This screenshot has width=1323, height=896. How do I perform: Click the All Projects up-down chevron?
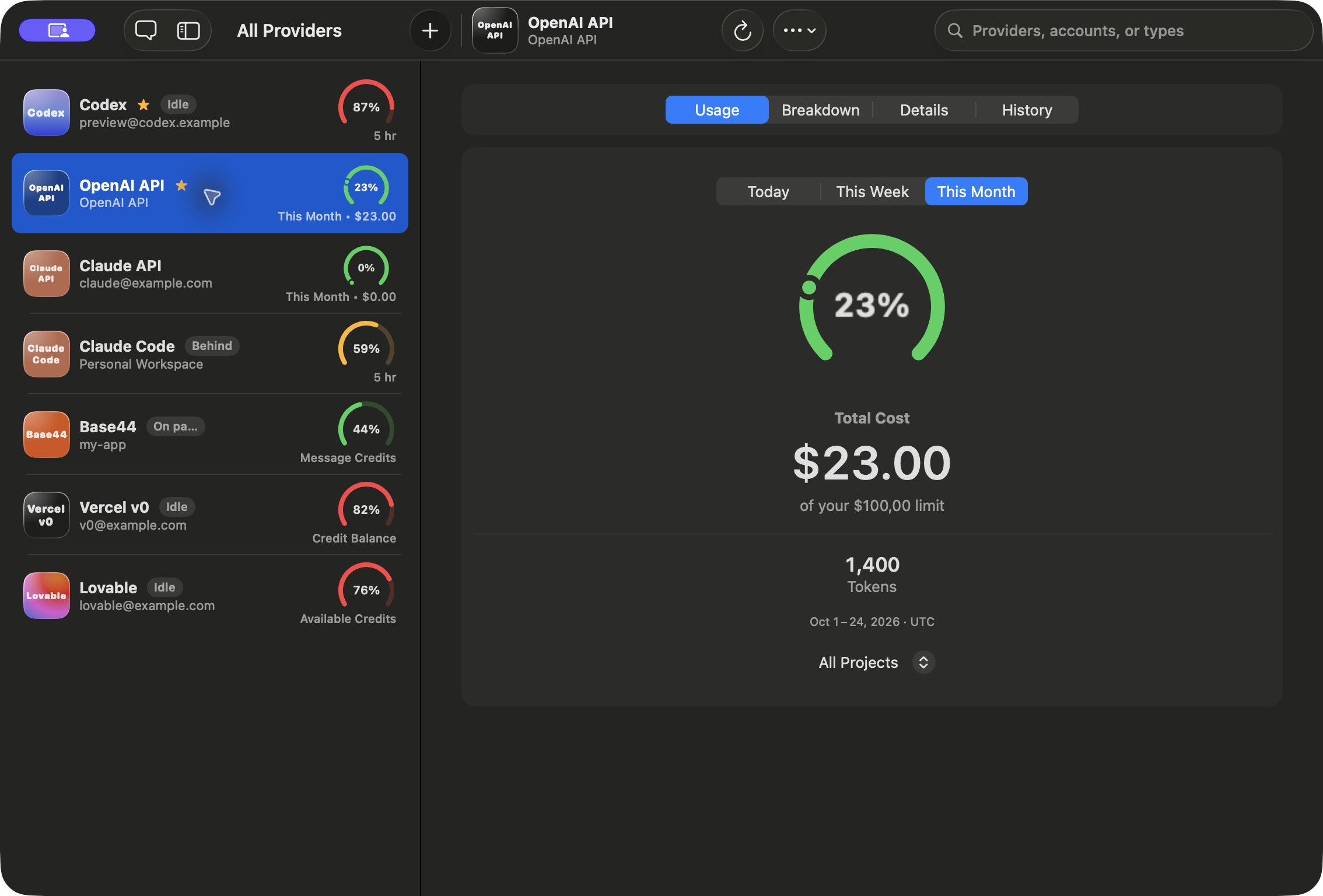pyautogui.click(x=923, y=663)
